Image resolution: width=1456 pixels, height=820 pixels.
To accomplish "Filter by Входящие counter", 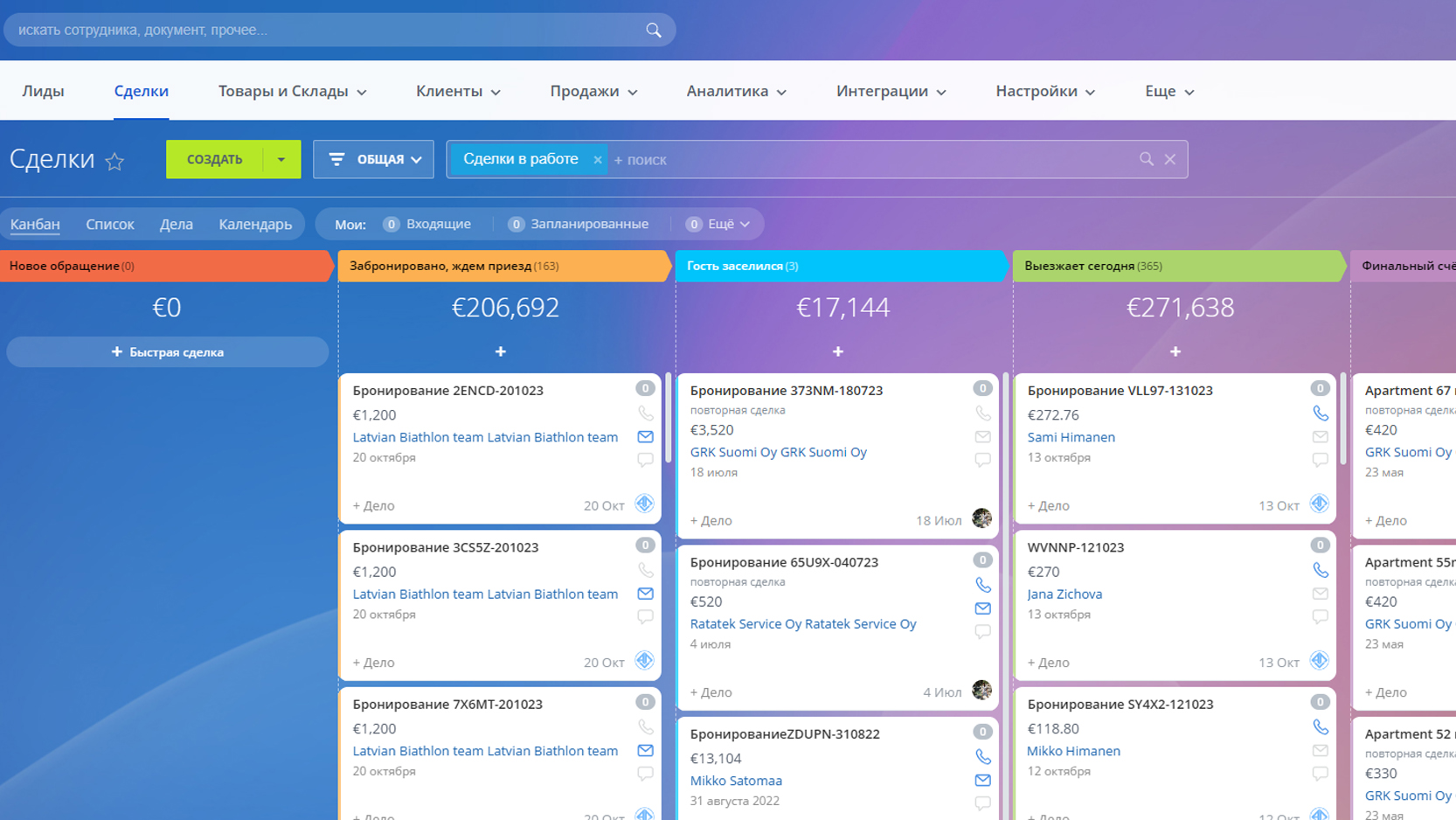I will coord(426,225).
